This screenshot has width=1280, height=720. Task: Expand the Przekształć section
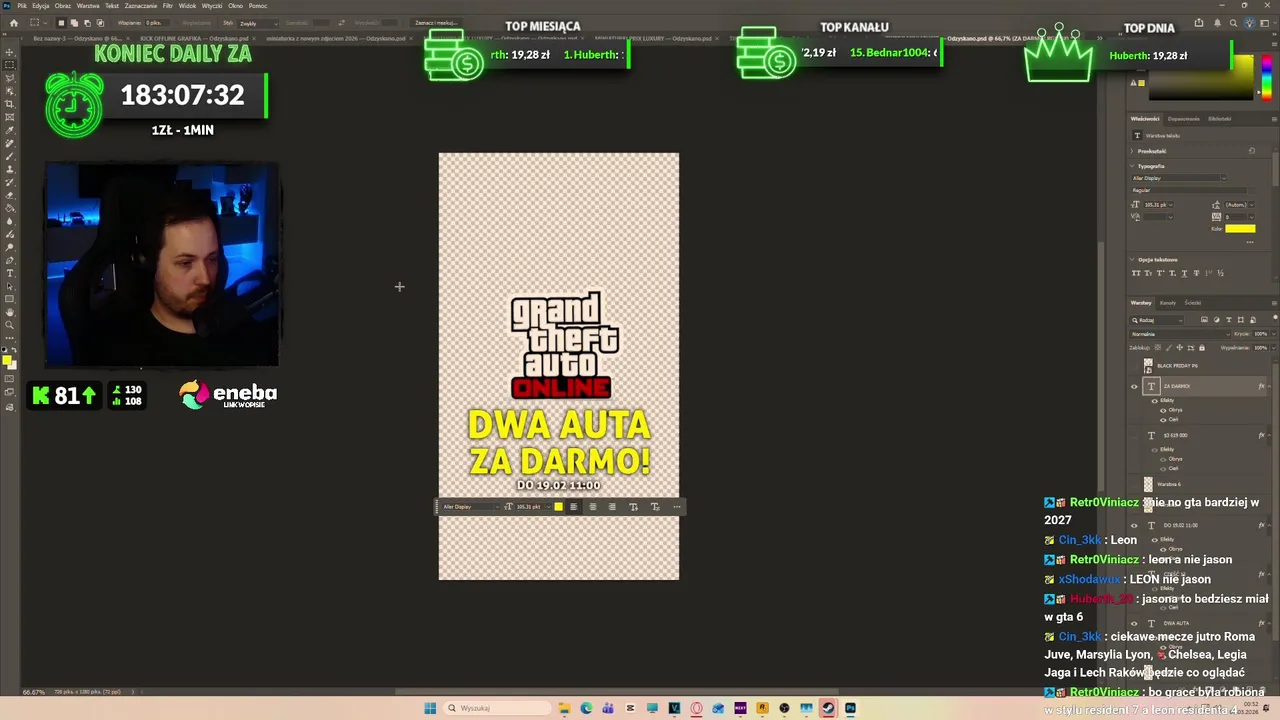1132,151
